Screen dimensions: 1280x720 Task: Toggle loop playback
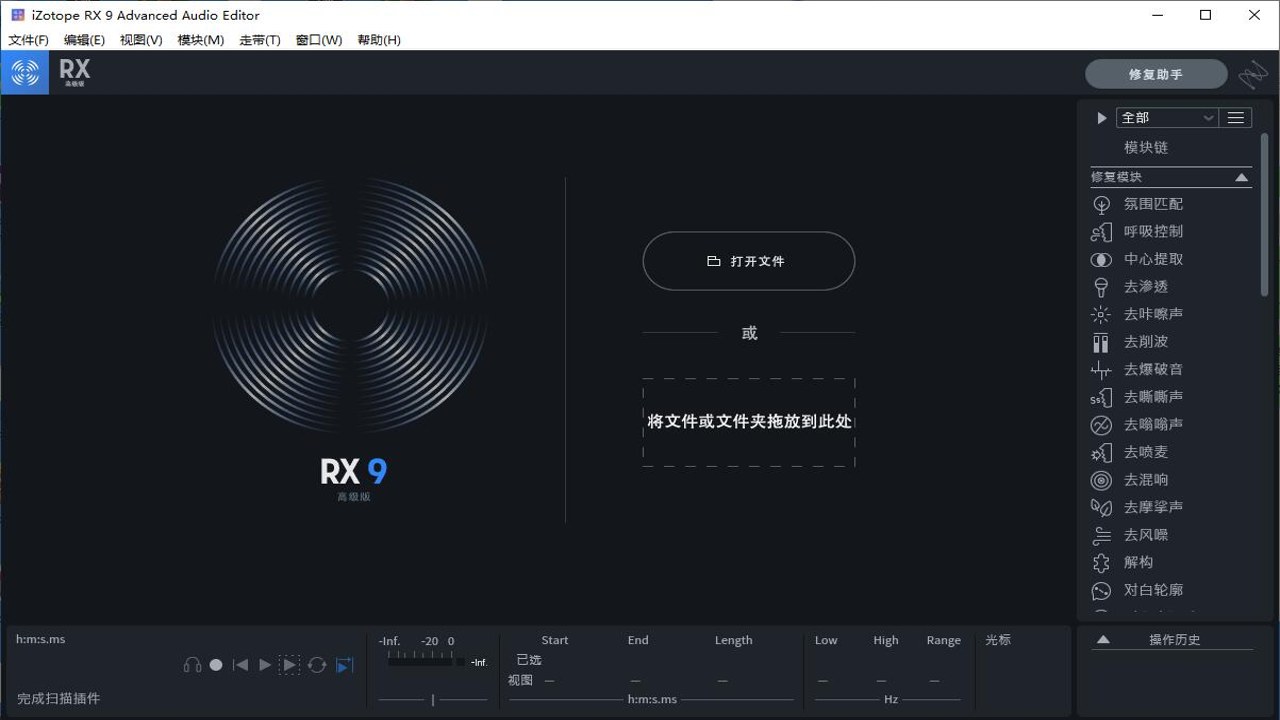point(317,665)
